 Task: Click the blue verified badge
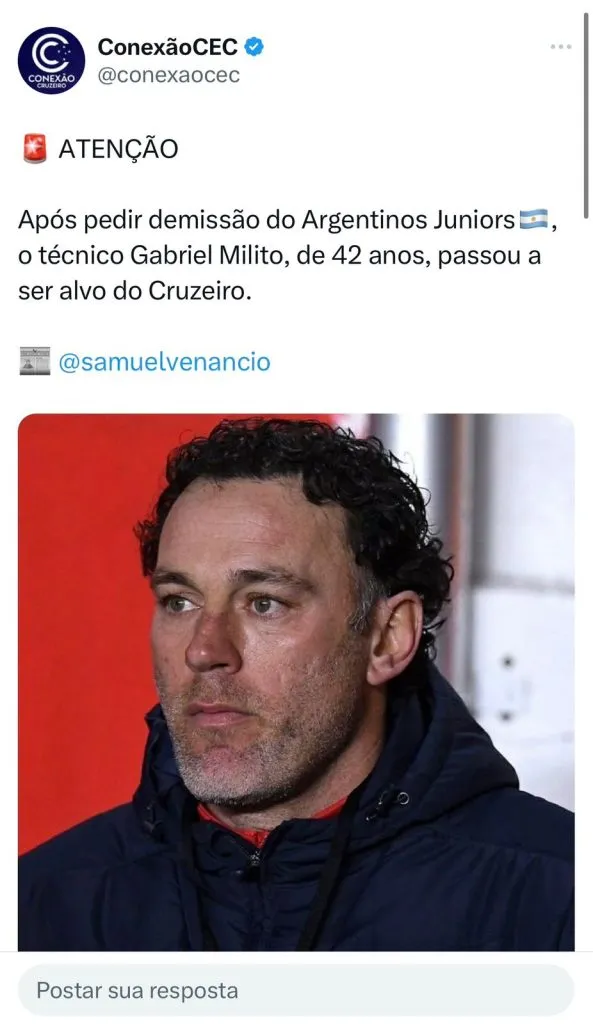[254, 47]
